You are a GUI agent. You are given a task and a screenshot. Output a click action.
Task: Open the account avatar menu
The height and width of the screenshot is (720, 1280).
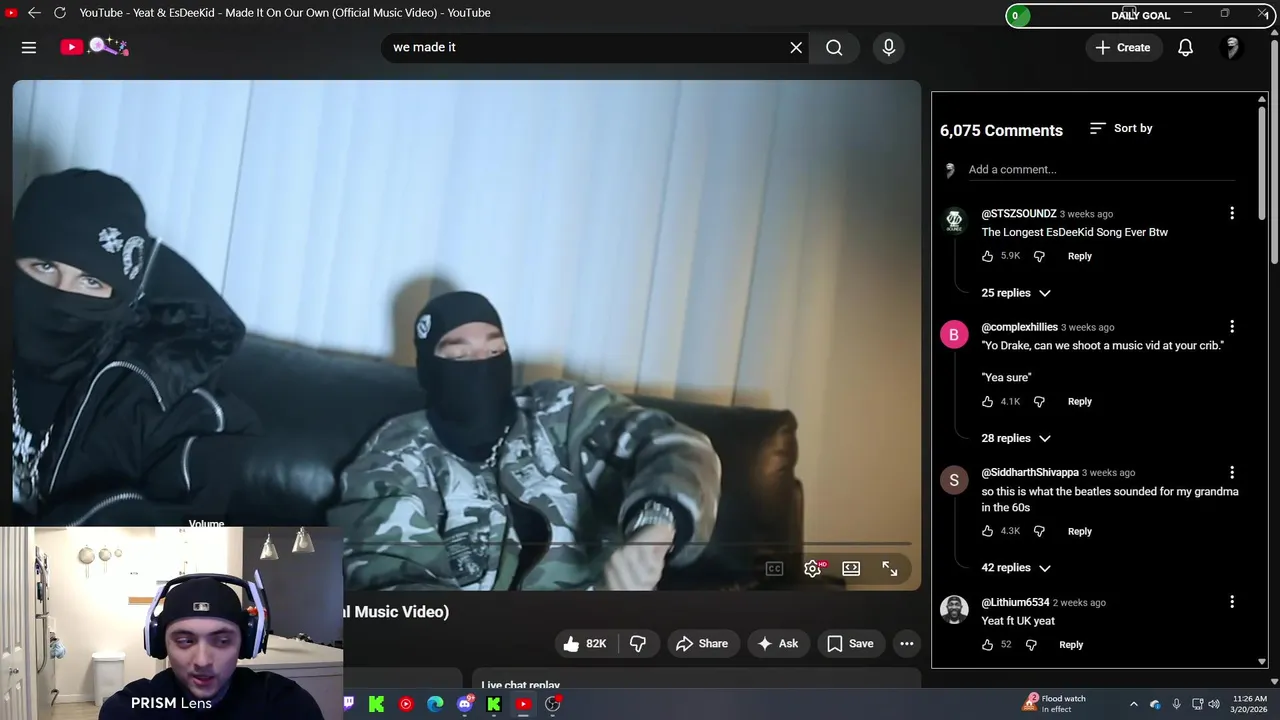click(1232, 47)
